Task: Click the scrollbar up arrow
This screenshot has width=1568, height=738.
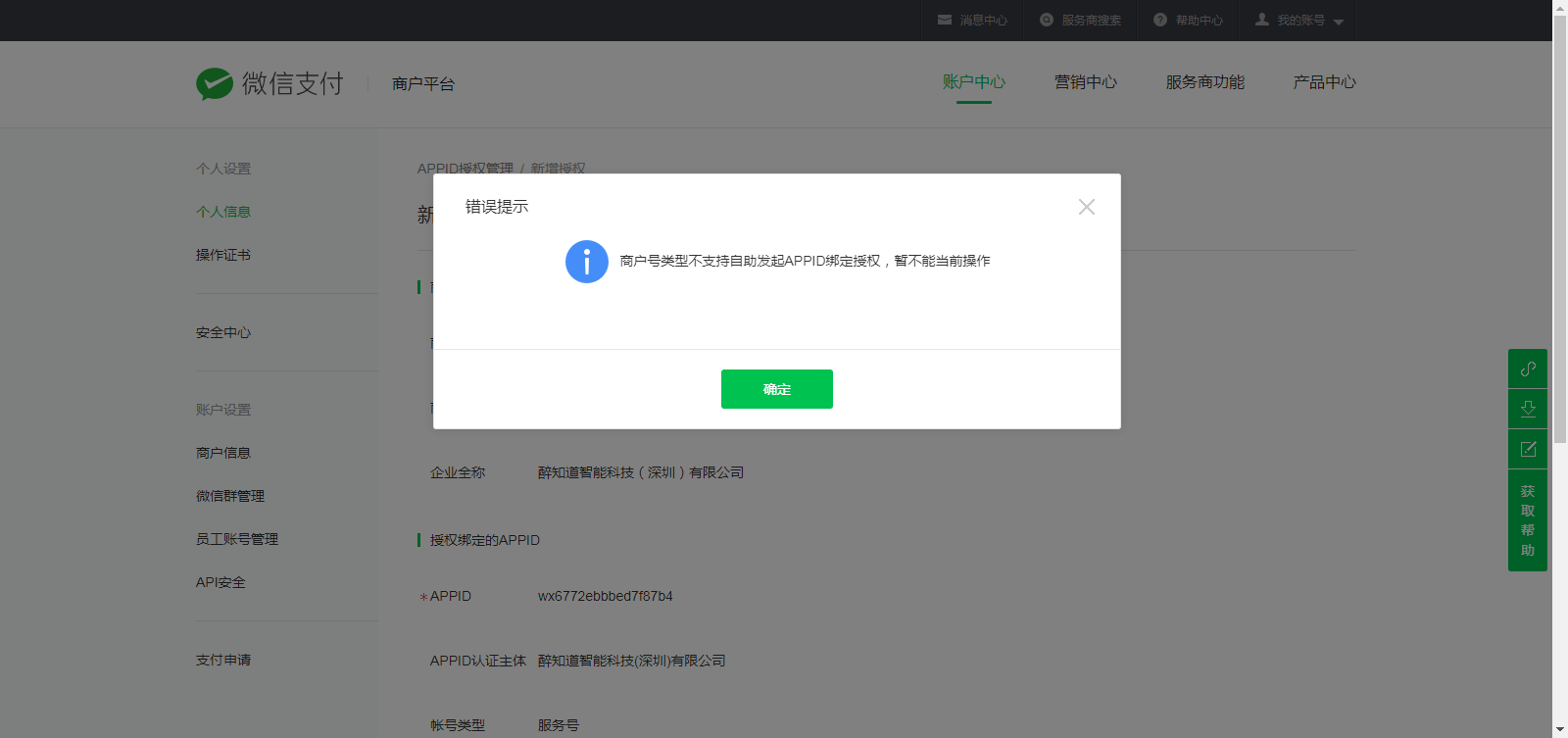Action: coord(1560,7)
